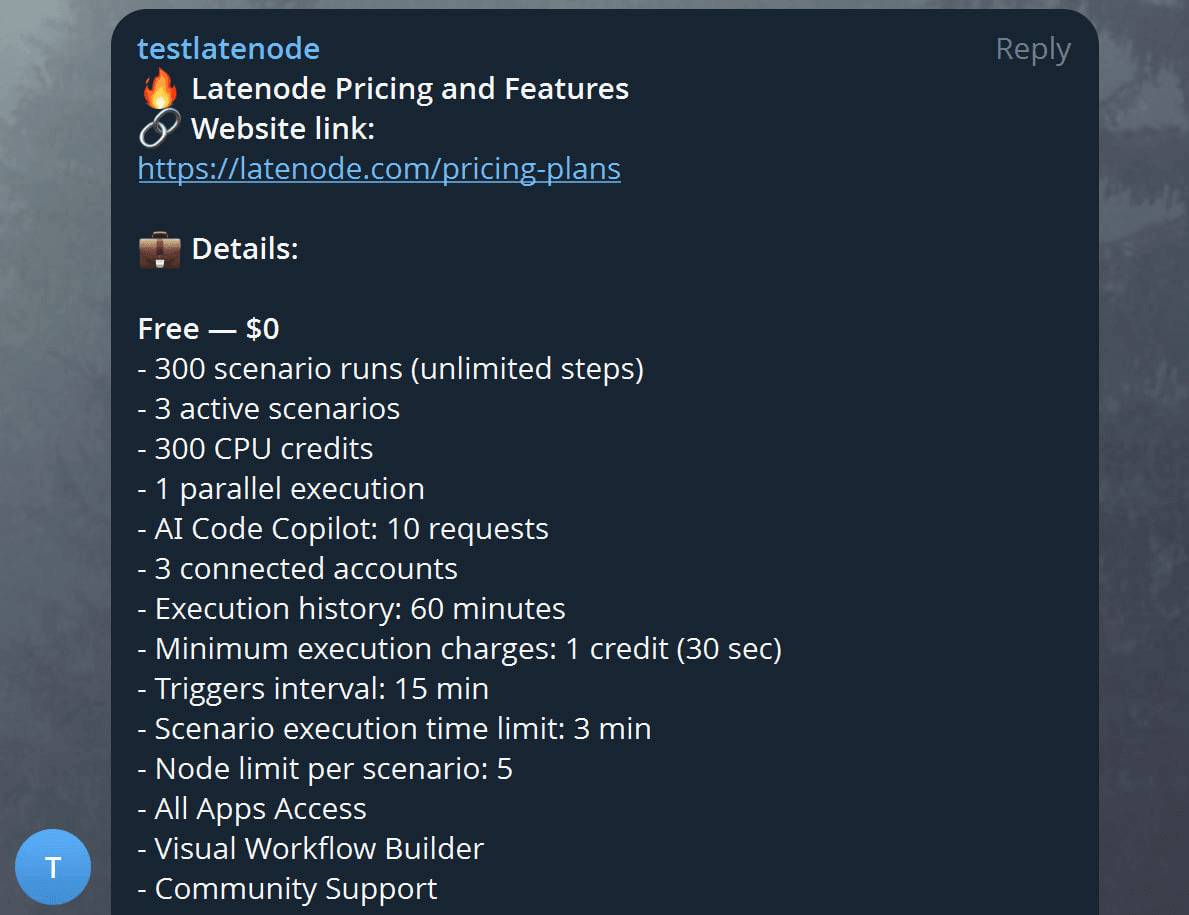Click the 'Node limit per scenario: 5' line
Viewport: 1189px width, 915px height.
pyautogui.click(x=325, y=769)
